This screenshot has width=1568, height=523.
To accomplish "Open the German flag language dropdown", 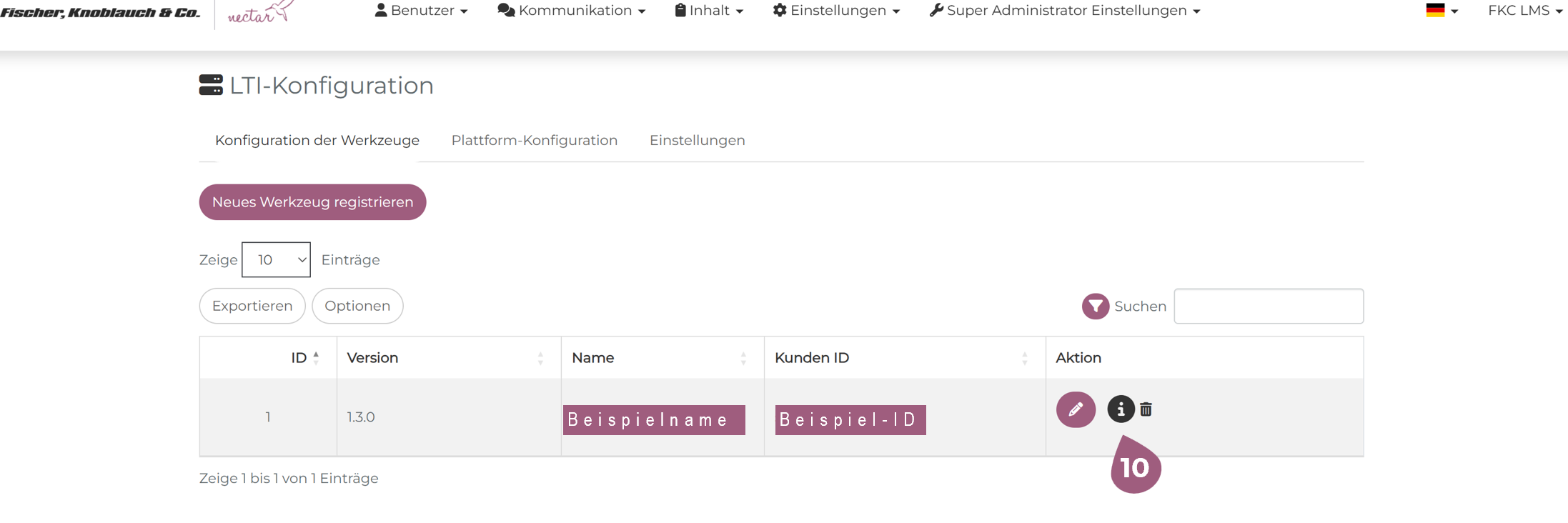I will point(1442,11).
